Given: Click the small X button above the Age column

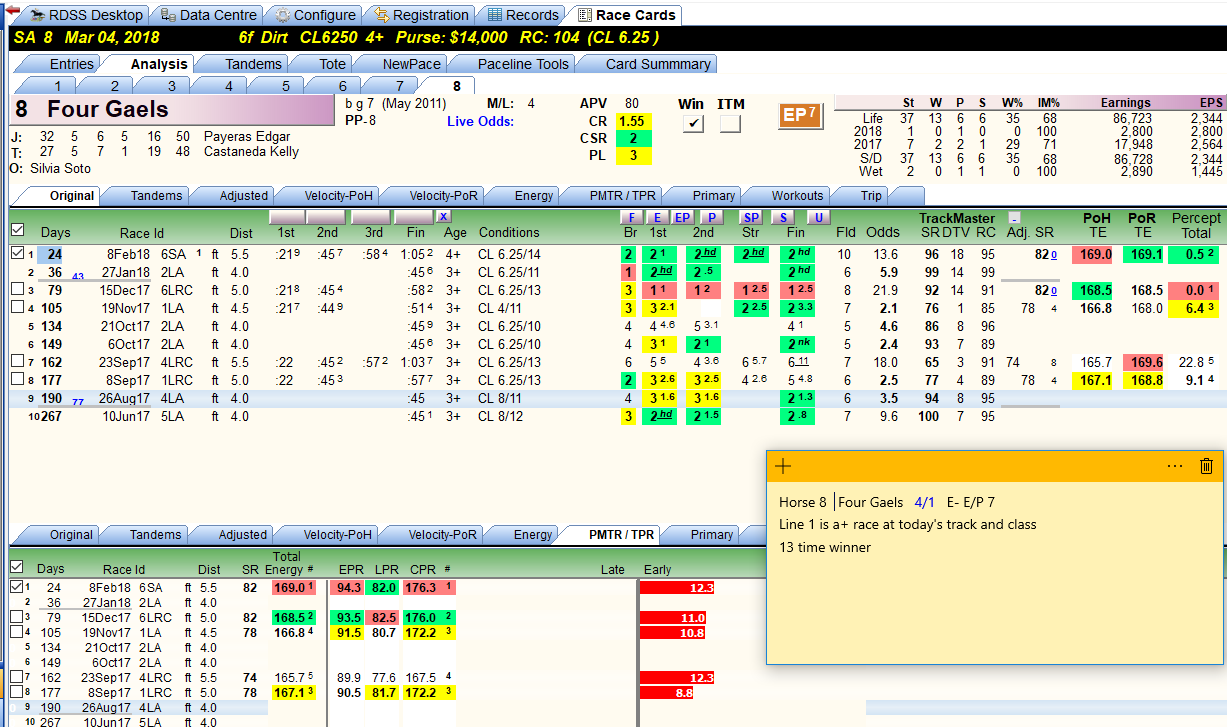Looking at the screenshot, I should coord(443,217).
